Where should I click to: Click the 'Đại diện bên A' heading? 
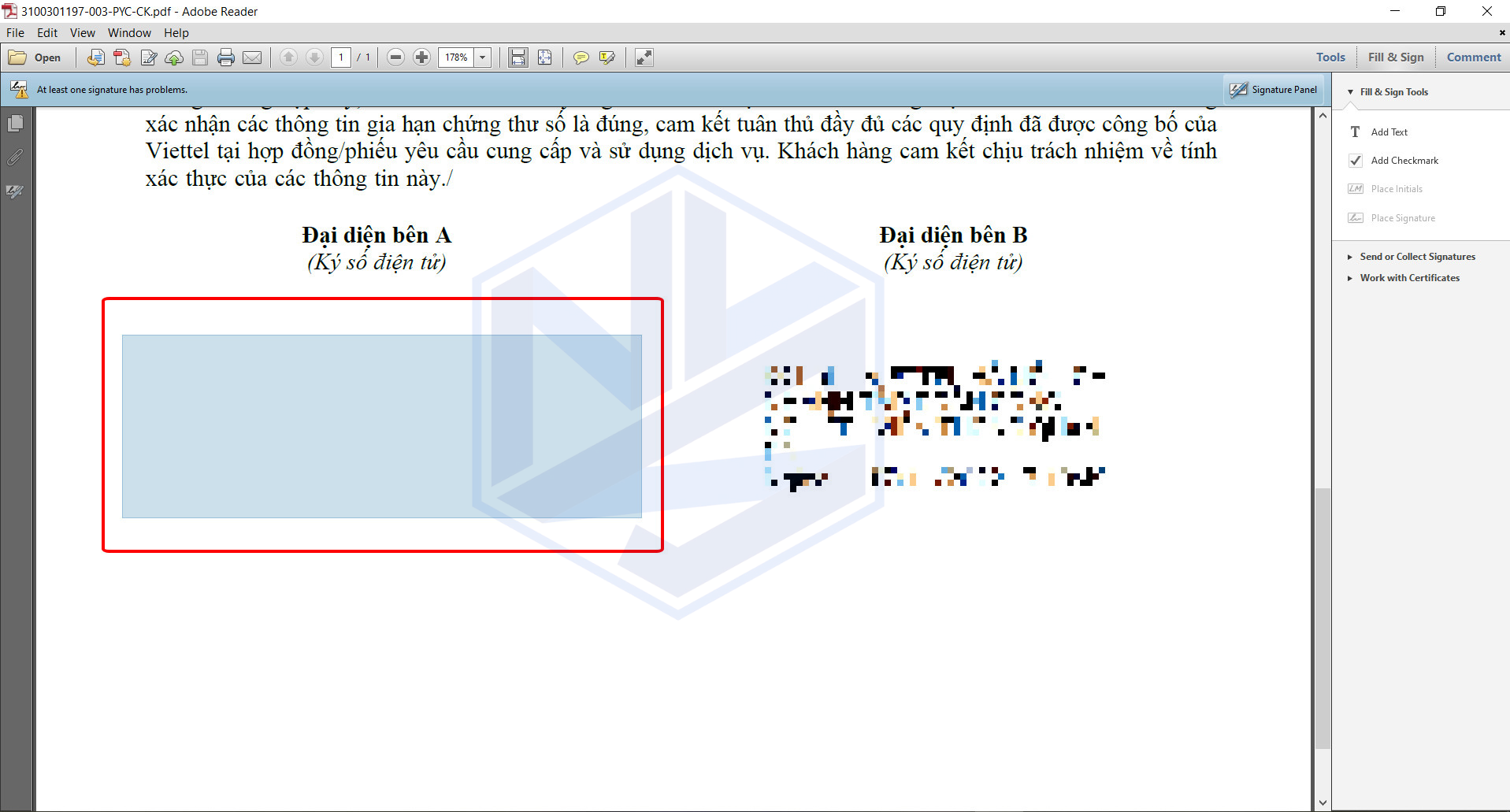tap(377, 235)
